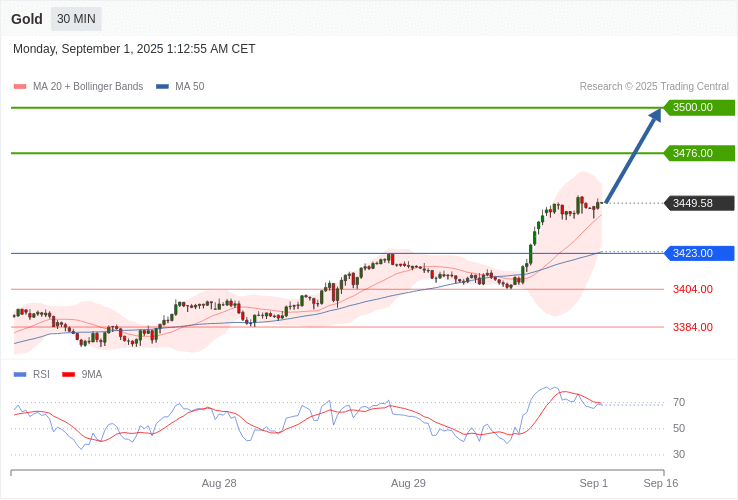
Task: Click the red 3384.00 support level label
Action: tap(692, 327)
